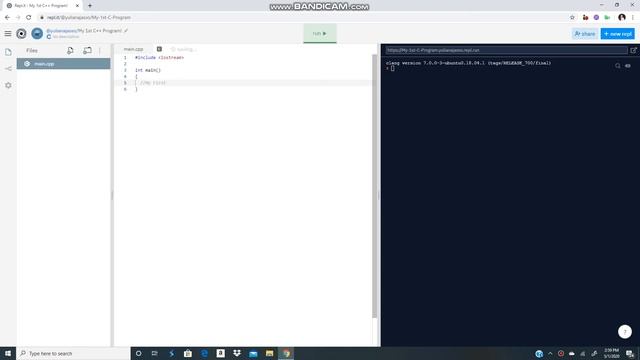Open the Files sidebar icon
640x360 pixels.
point(8,52)
